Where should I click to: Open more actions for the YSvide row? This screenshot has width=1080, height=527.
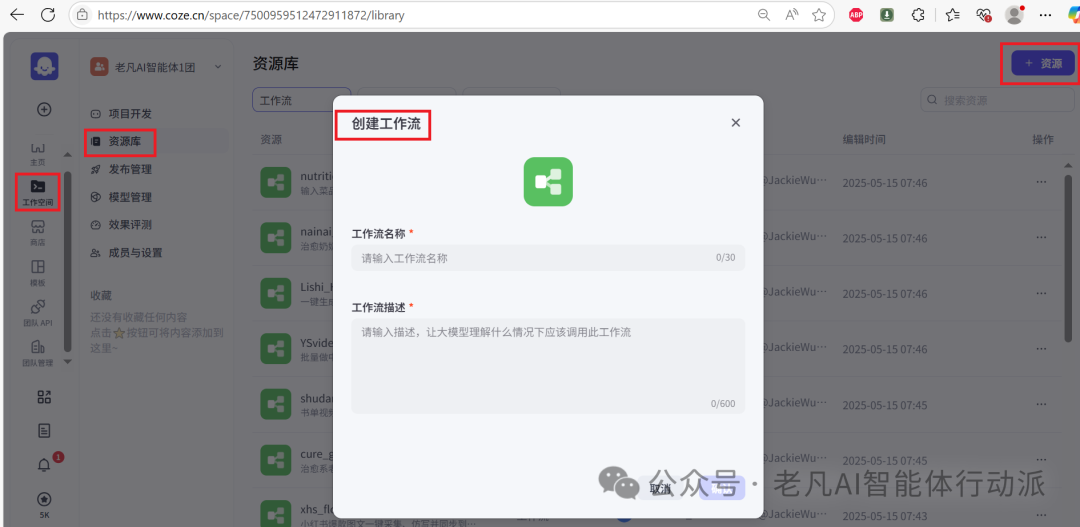point(1041,349)
